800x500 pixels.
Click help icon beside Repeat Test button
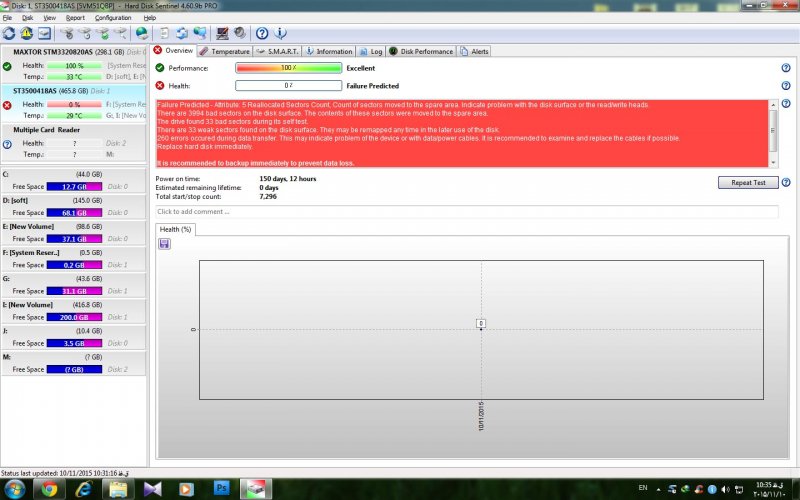click(786, 183)
